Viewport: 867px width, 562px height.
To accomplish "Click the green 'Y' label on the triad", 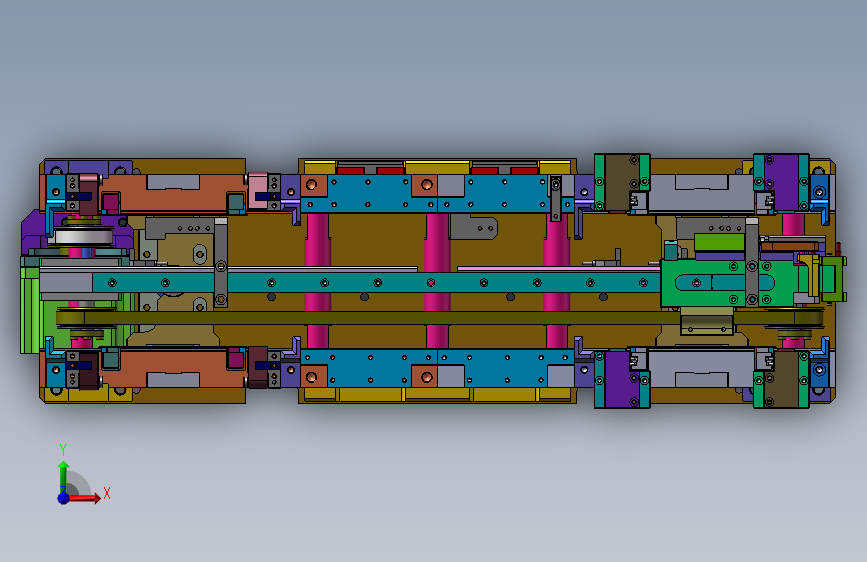I will click(x=63, y=450).
